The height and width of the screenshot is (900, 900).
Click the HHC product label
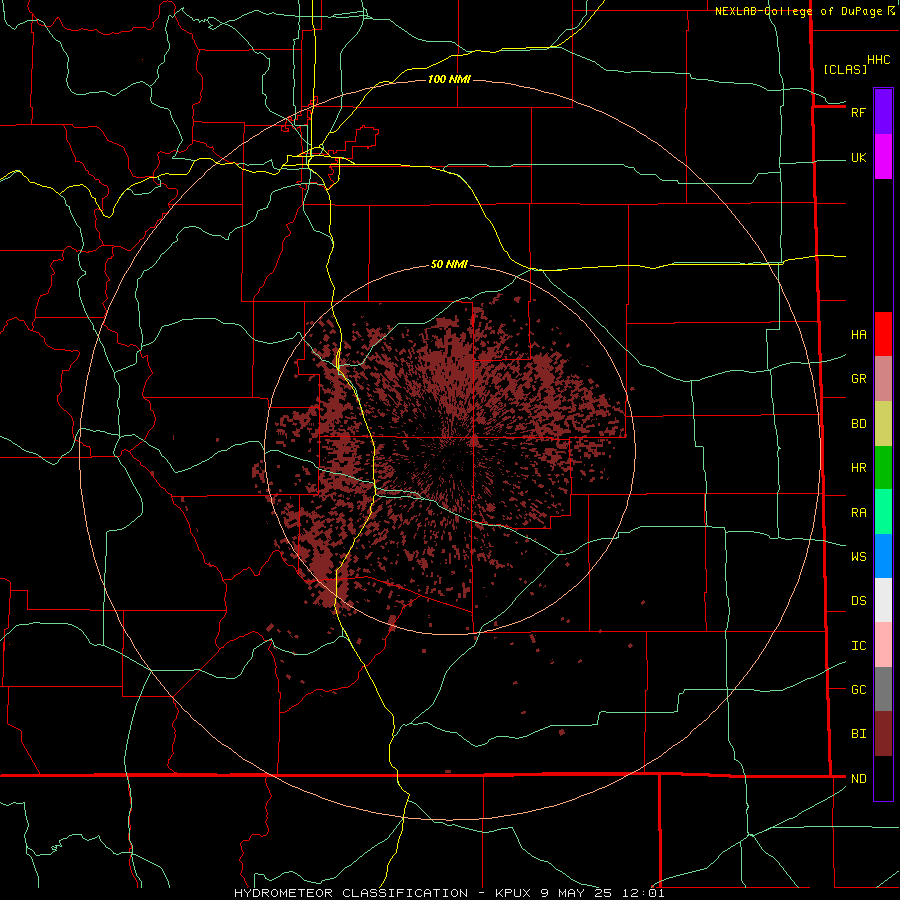pos(879,60)
